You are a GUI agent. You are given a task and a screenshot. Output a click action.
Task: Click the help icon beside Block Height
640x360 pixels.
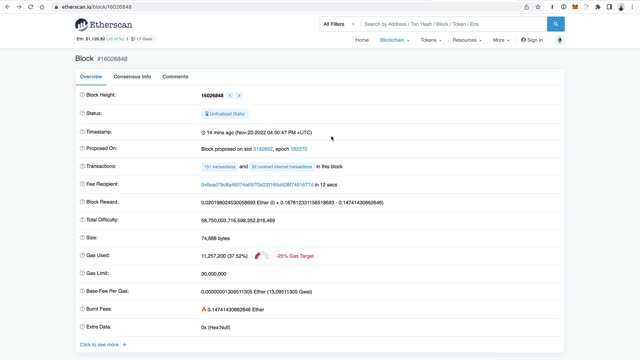tap(82, 95)
